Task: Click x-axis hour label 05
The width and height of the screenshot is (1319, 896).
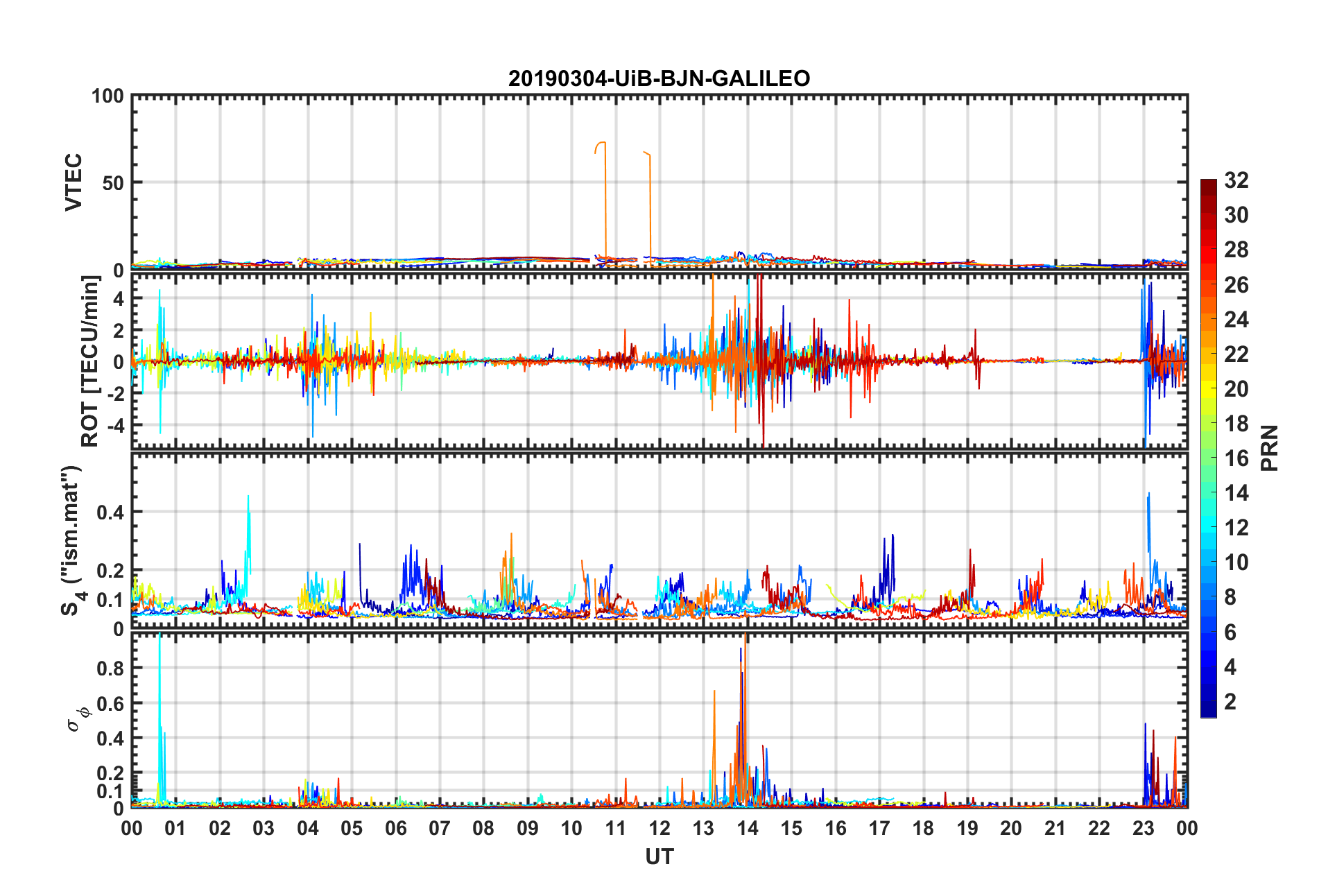Action: click(352, 828)
